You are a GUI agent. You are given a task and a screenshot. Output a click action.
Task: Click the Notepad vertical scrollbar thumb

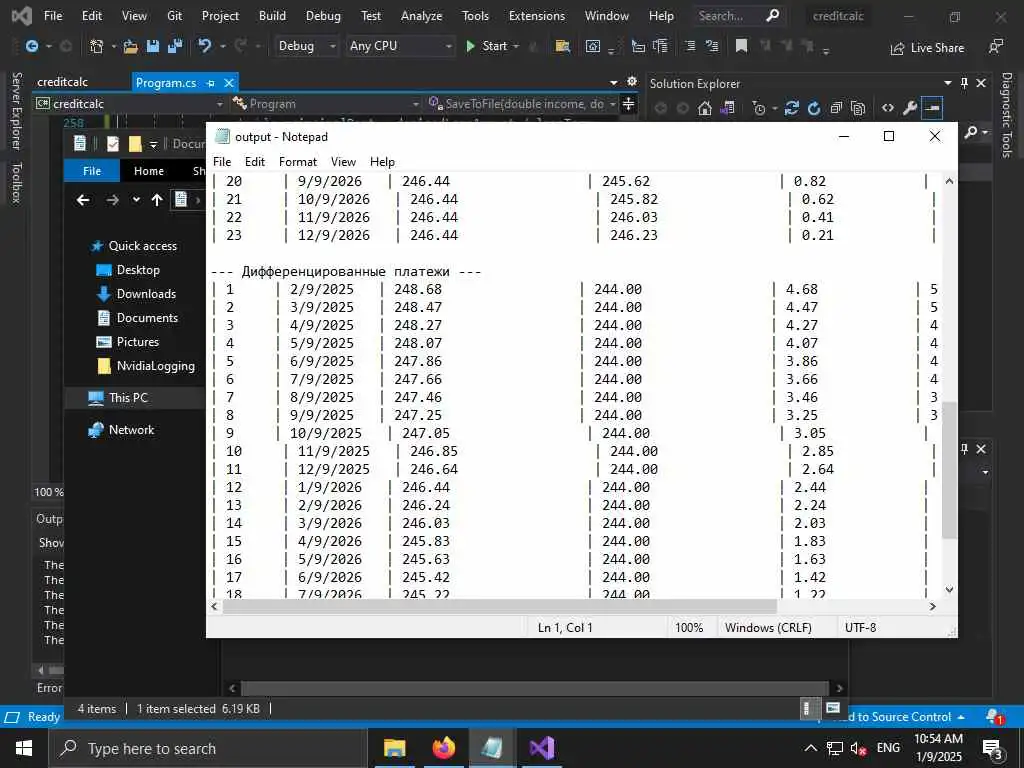tap(949, 470)
